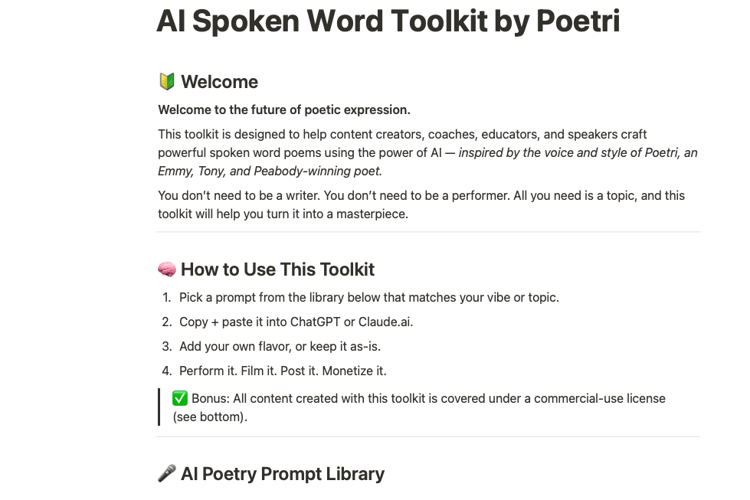Viewport: 750px width, 500px height.
Task: Click the bold 'Welcome to the future' line
Action: [284, 110]
